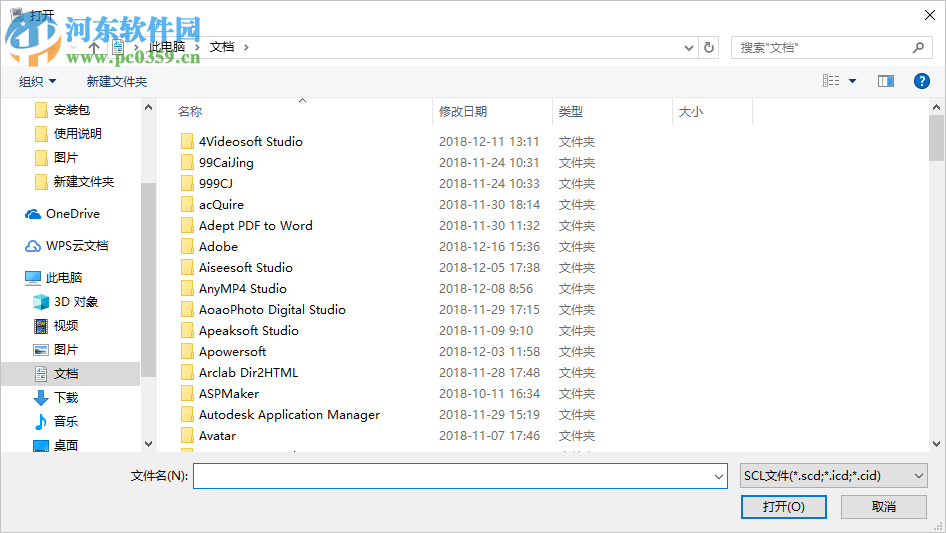The image size is (946, 533).
Task: Click folder icon beside 4Videosoft Studio
Action: (187, 141)
